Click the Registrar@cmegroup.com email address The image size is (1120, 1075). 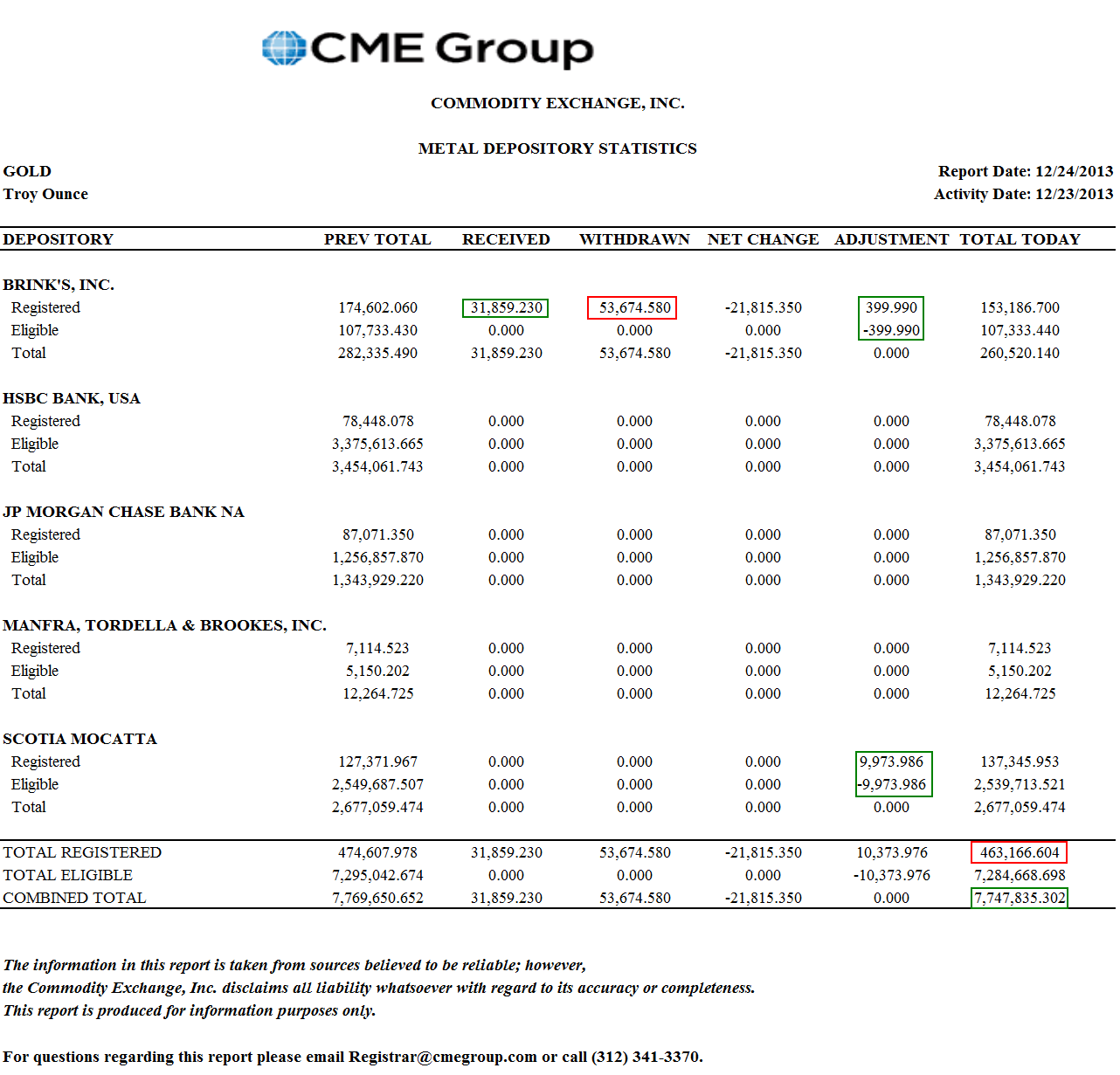pyautogui.click(x=442, y=1057)
